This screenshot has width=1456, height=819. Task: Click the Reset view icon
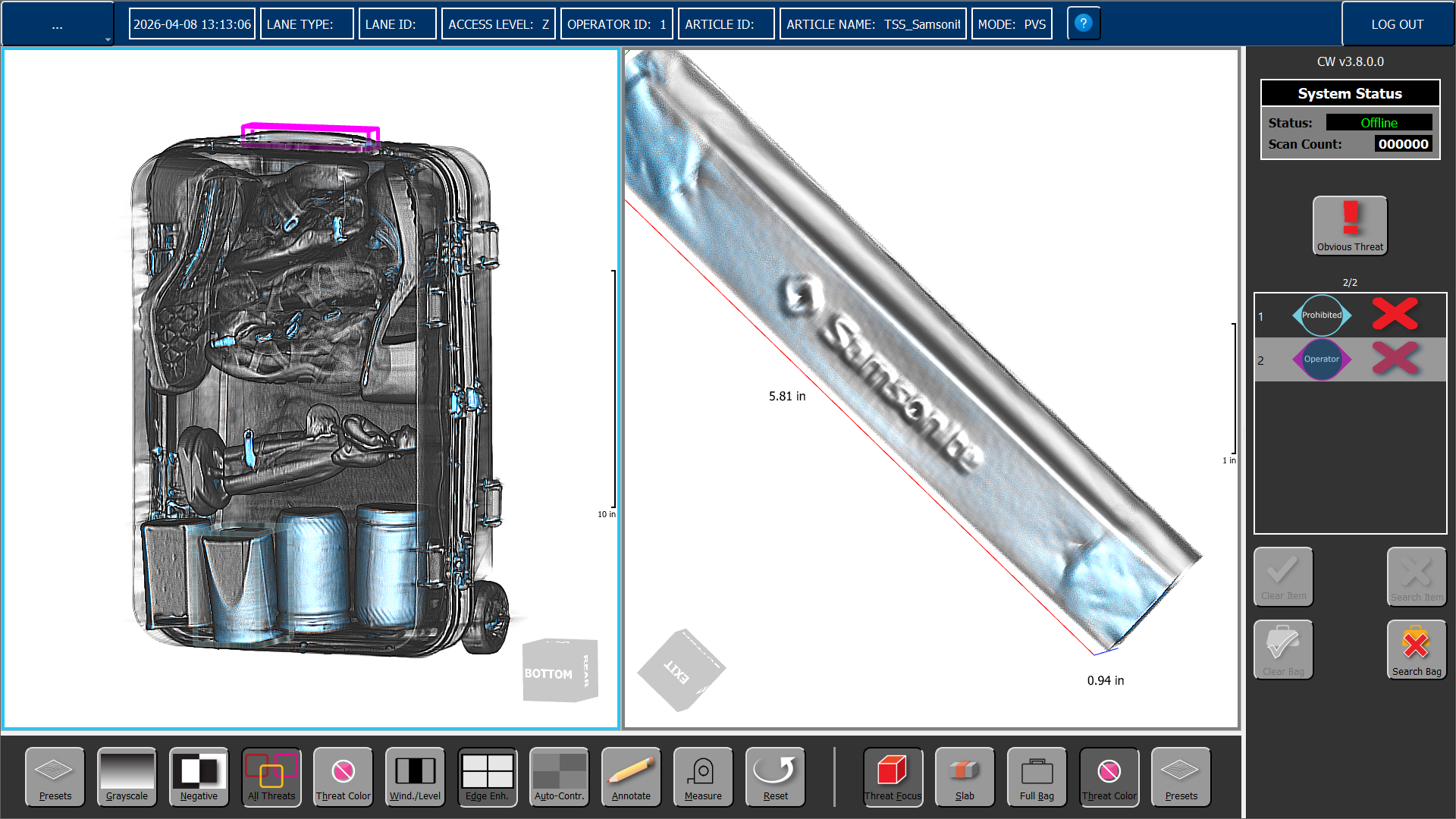775,777
